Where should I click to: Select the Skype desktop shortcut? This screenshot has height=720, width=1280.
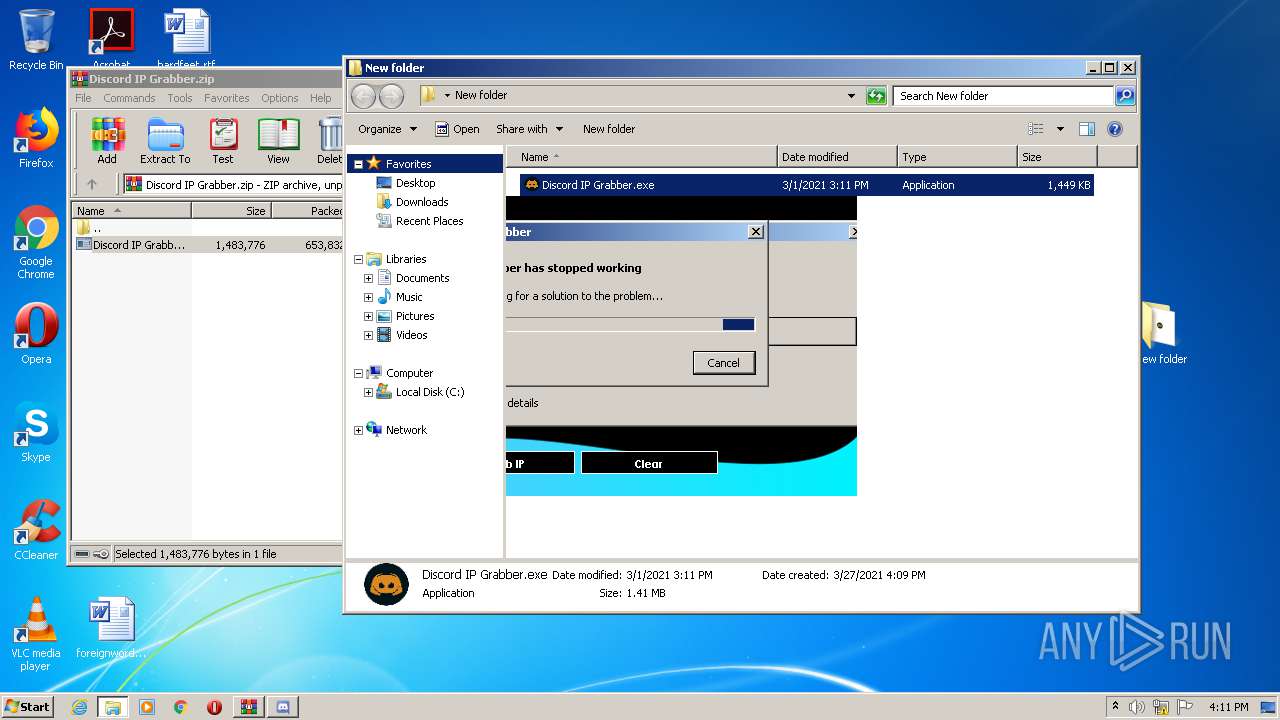pos(36,432)
